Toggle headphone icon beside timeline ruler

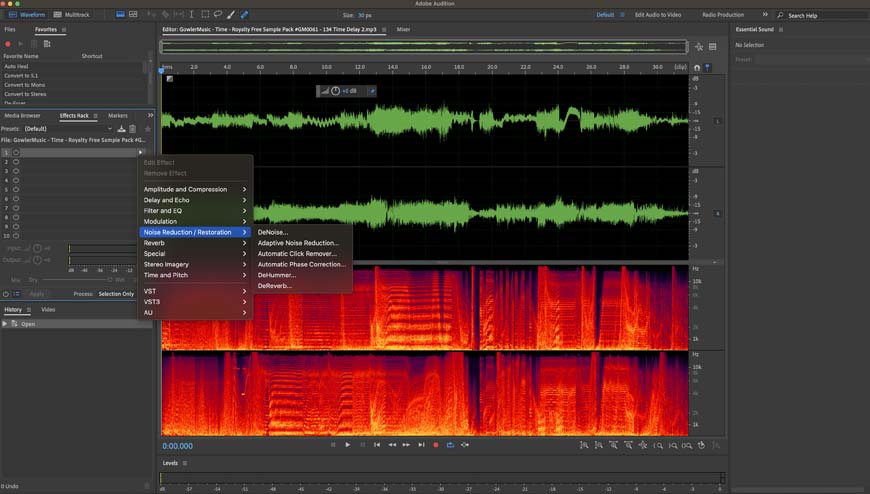(697, 67)
